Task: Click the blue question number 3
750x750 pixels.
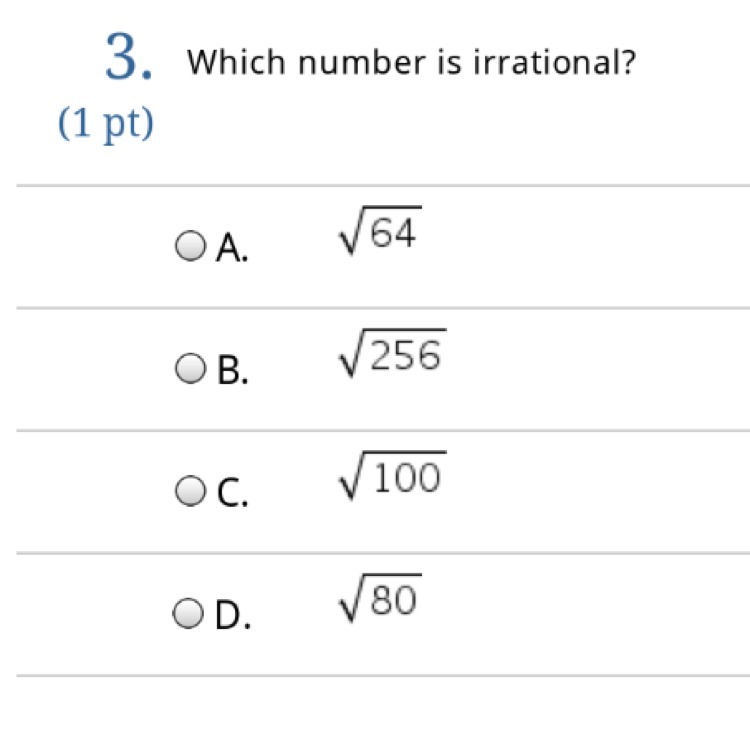Action: click(129, 56)
